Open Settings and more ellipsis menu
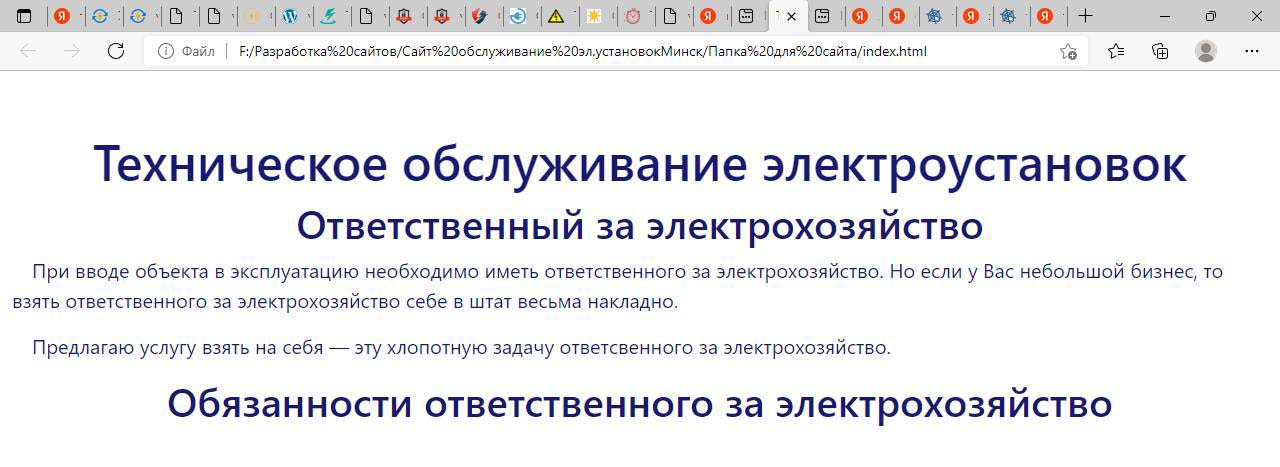The image size is (1280, 467). tap(1252, 51)
